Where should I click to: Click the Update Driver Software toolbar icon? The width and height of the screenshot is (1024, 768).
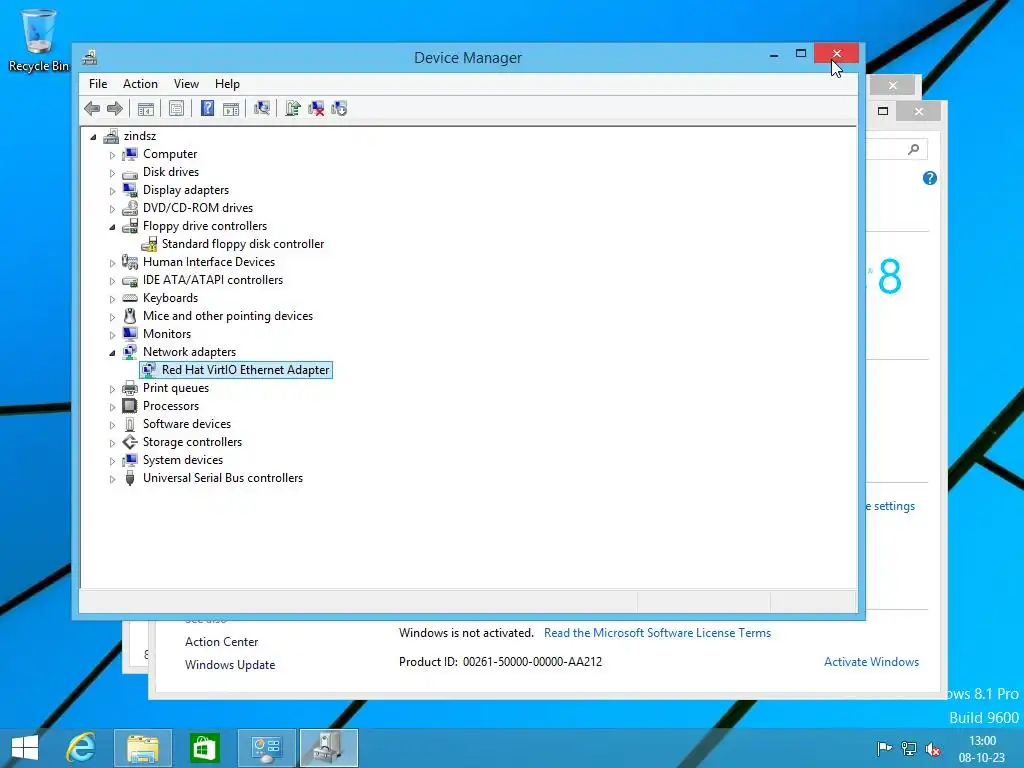tap(293, 108)
